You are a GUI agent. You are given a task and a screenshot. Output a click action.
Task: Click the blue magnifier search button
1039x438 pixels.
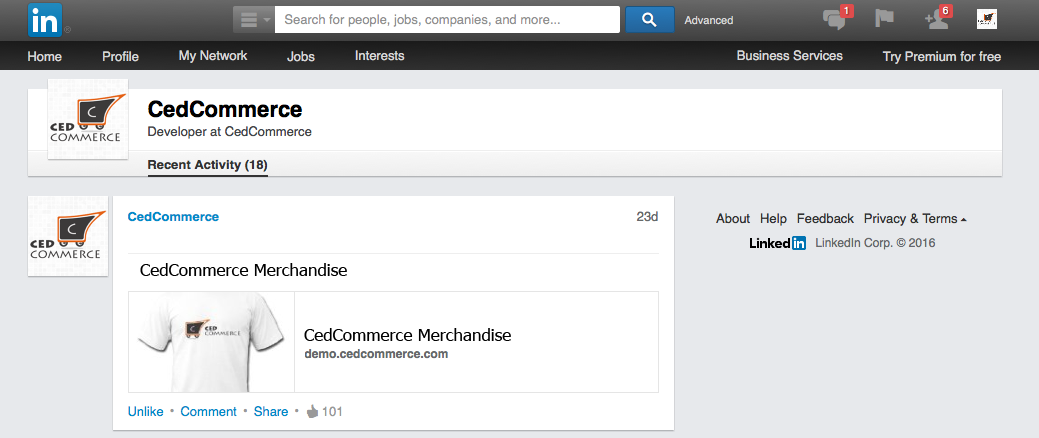(x=649, y=20)
